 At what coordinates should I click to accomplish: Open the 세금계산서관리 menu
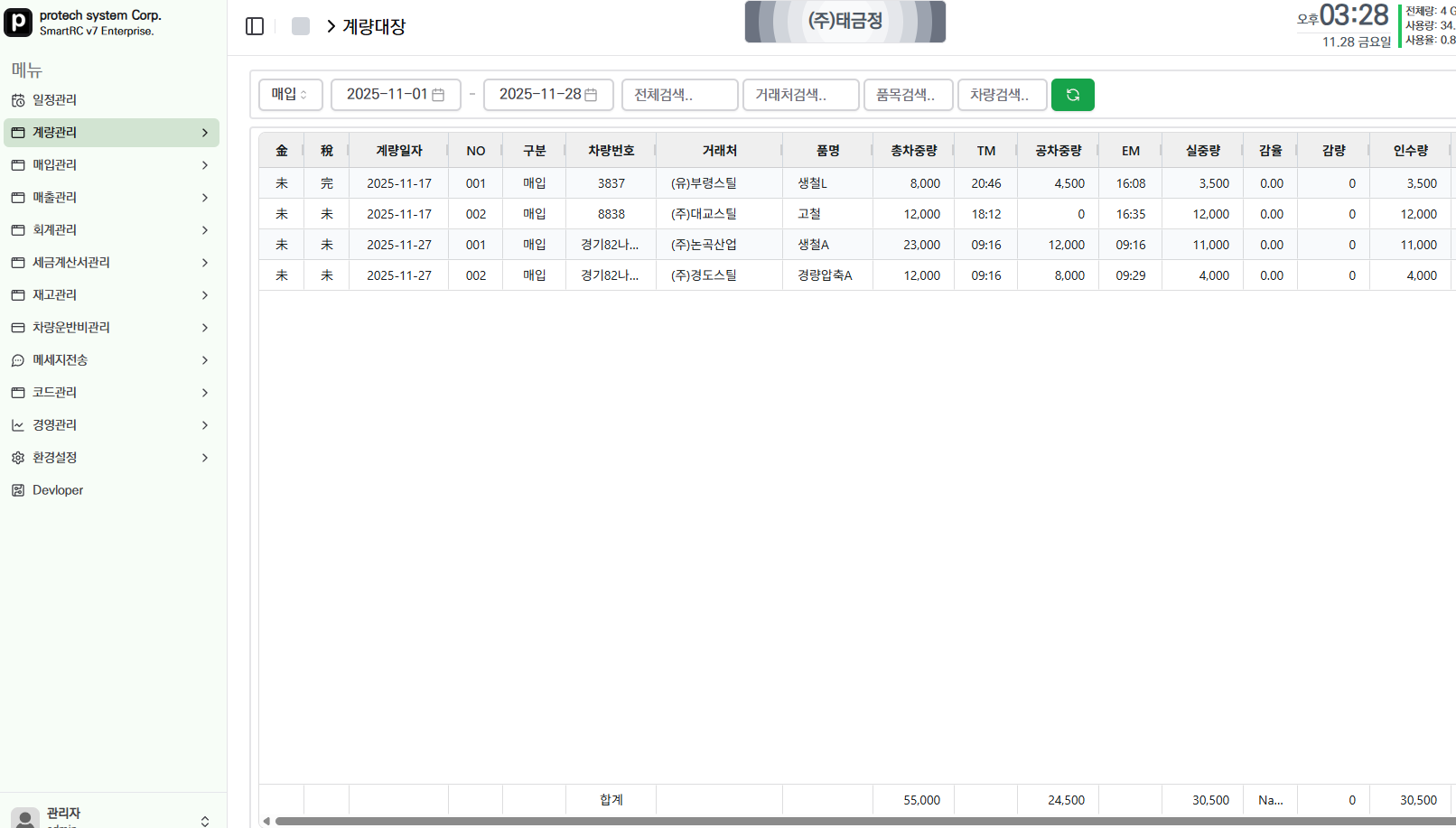pyautogui.click(x=71, y=263)
